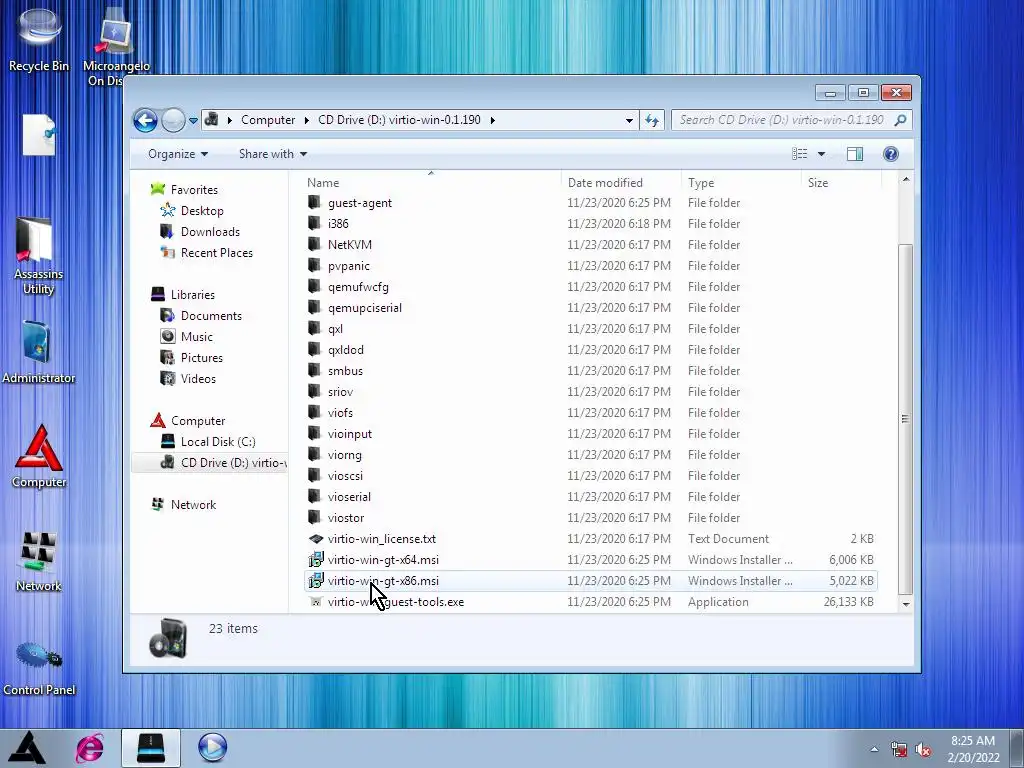
Task: Select Music library
Action: click(196, 337)
